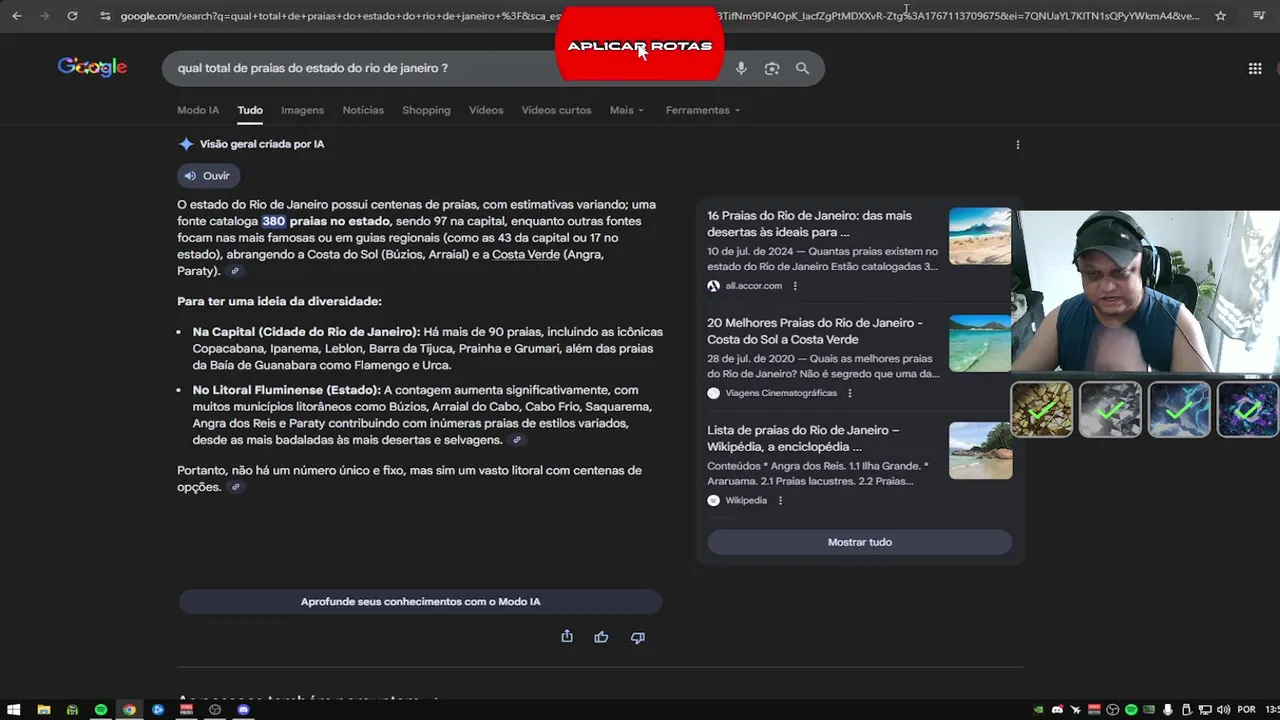The width and height of the screenshot is (1280, 720).
Task: Click the Ouvir listen button
Action: tap(208, 176)
